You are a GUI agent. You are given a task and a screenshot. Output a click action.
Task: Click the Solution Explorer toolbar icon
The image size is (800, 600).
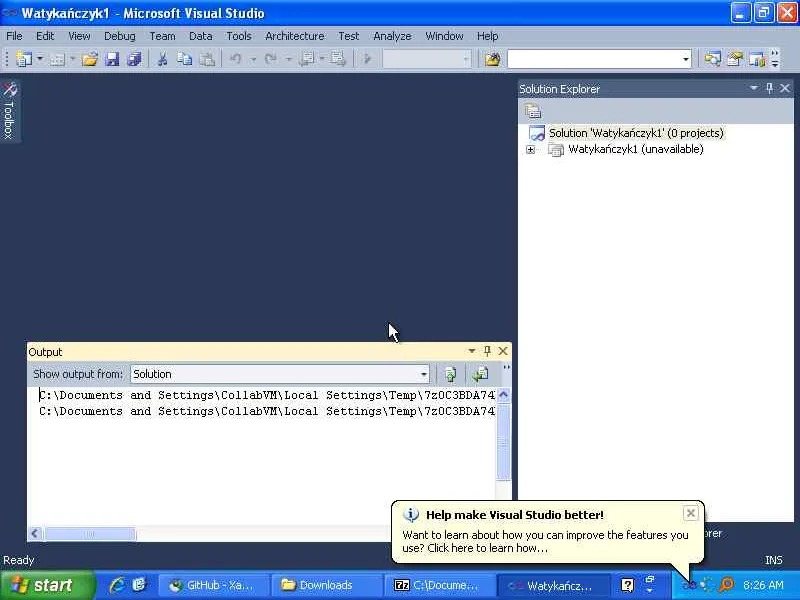[x=712, y=59]
